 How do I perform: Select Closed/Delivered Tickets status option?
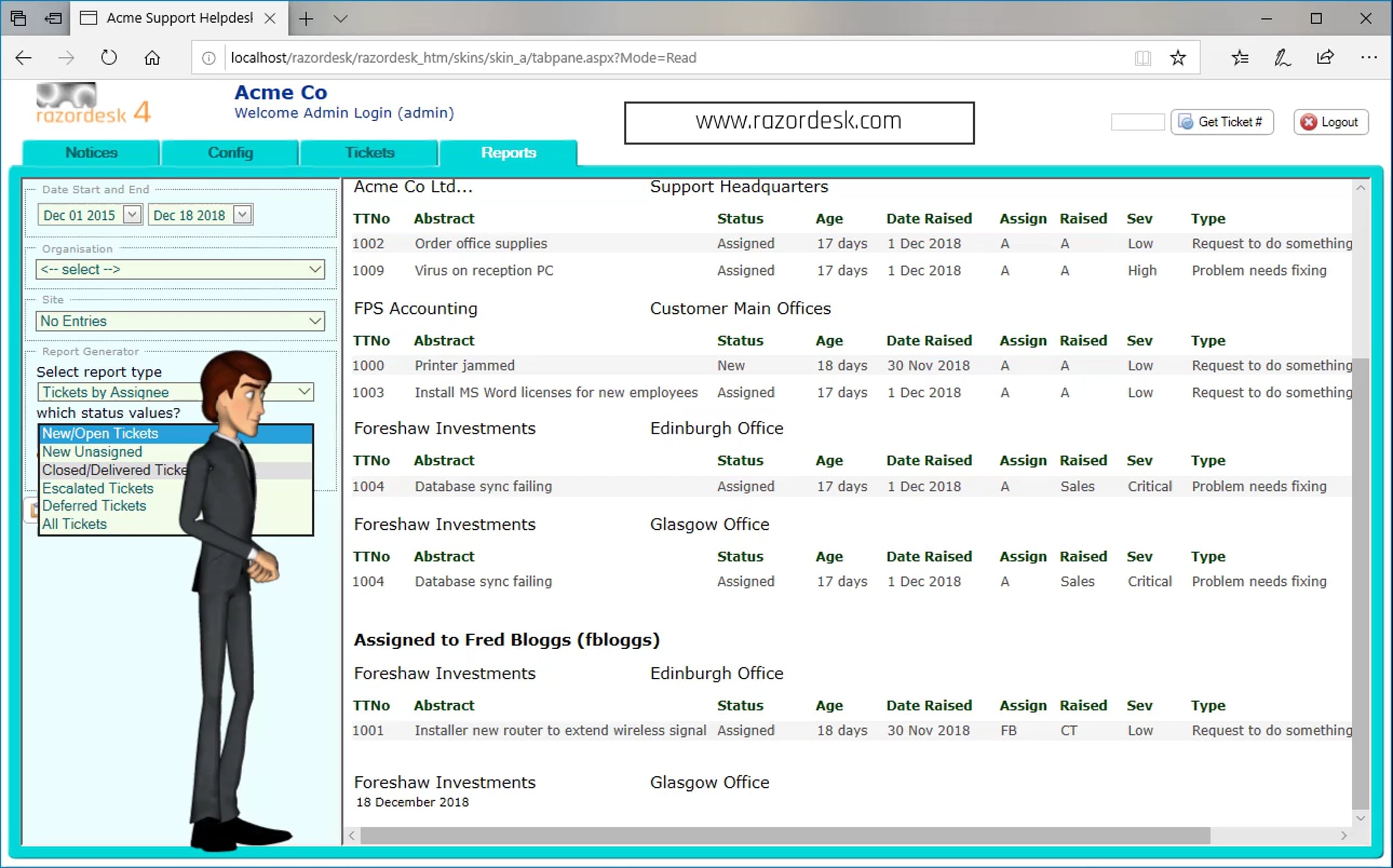175,470
